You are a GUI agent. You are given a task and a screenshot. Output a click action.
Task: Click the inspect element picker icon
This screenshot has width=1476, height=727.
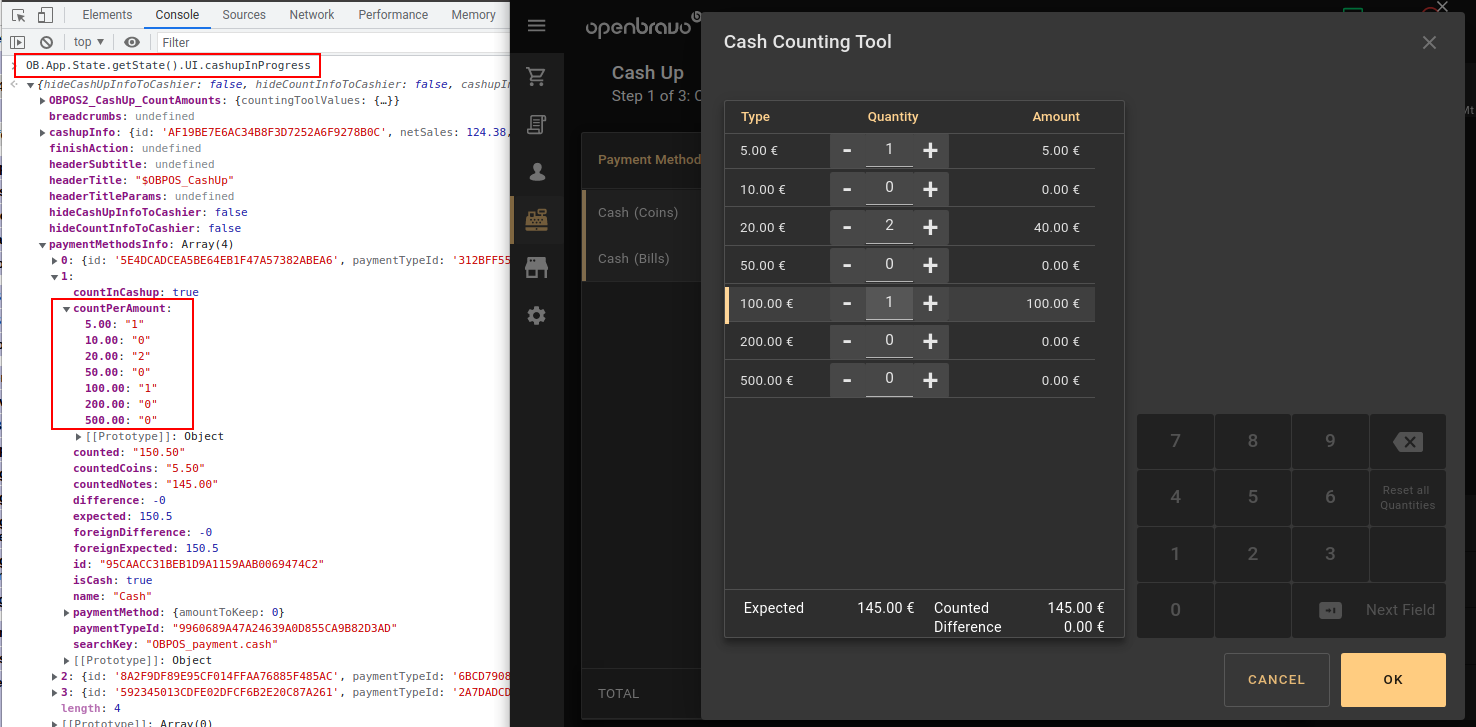(x=18, y=15)
